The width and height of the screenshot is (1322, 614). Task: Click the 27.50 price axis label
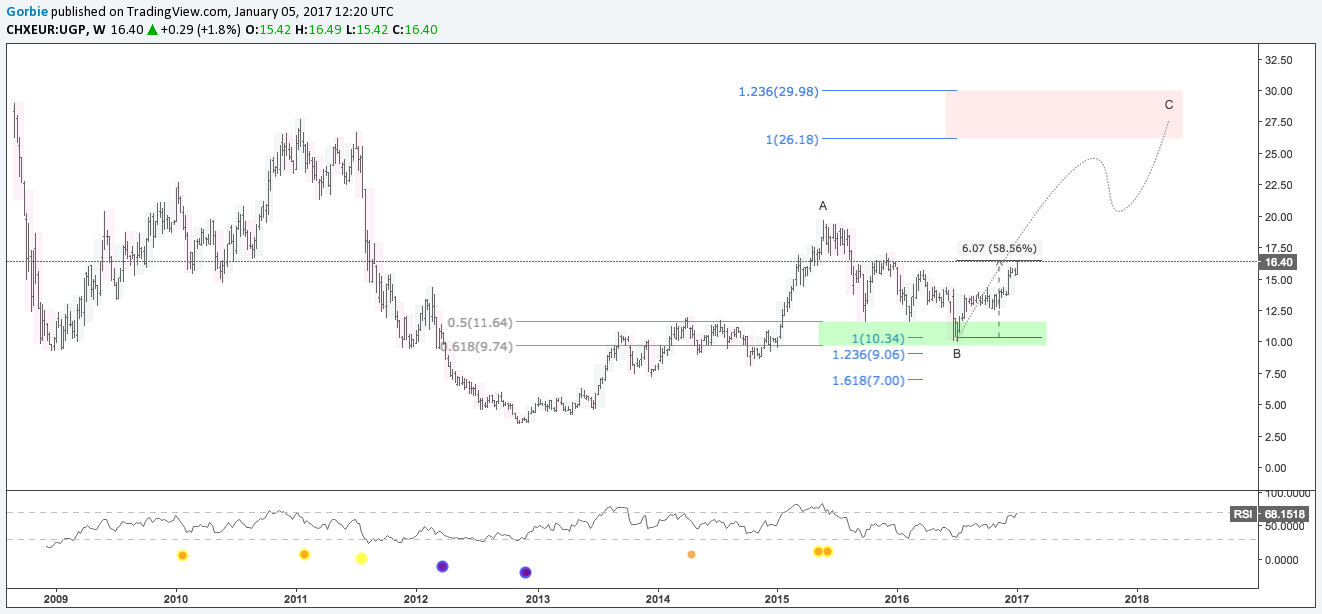pyautogui.click(x=1279, y=122)
